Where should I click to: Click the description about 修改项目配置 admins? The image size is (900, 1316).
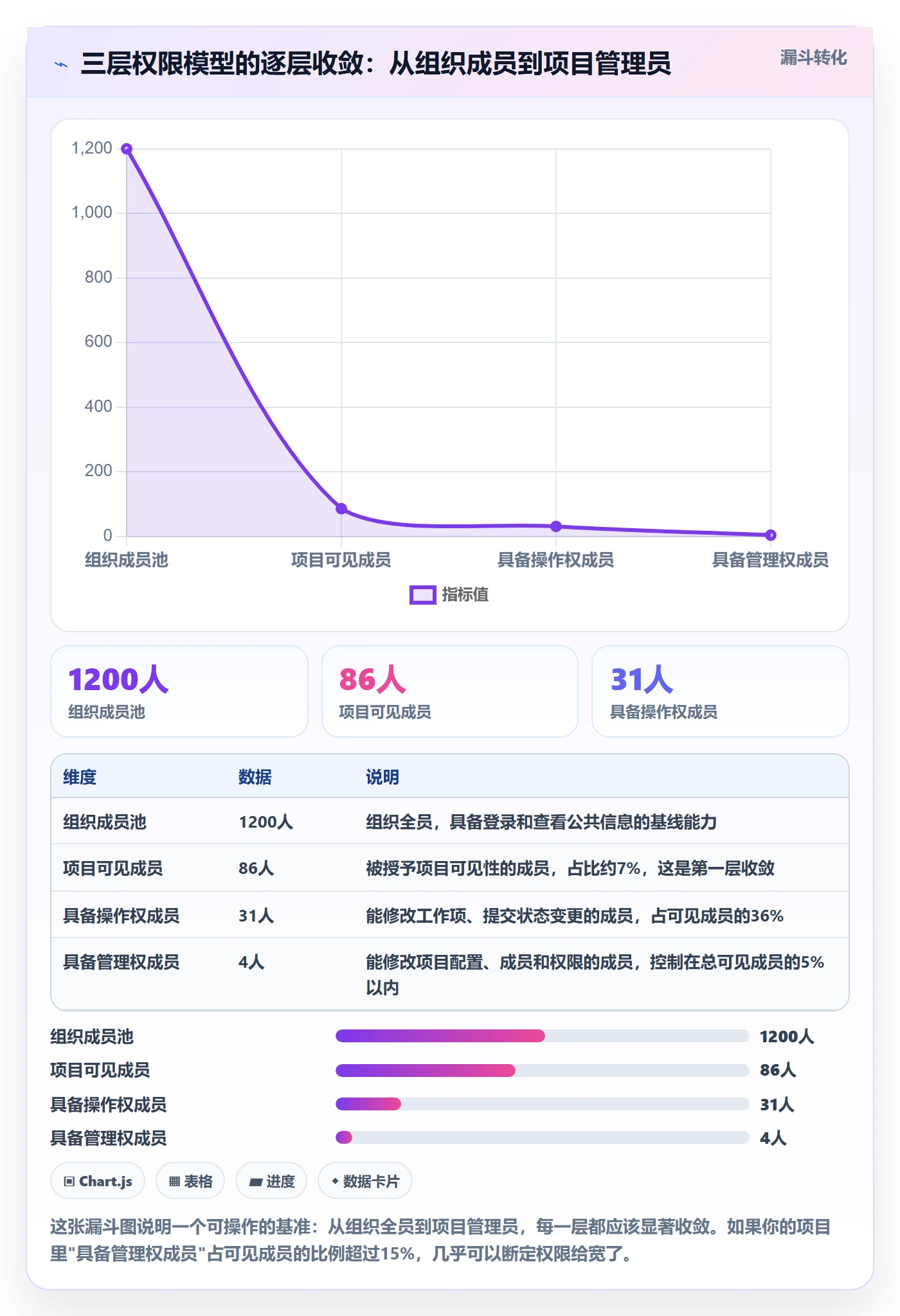[x=595, y=974]
